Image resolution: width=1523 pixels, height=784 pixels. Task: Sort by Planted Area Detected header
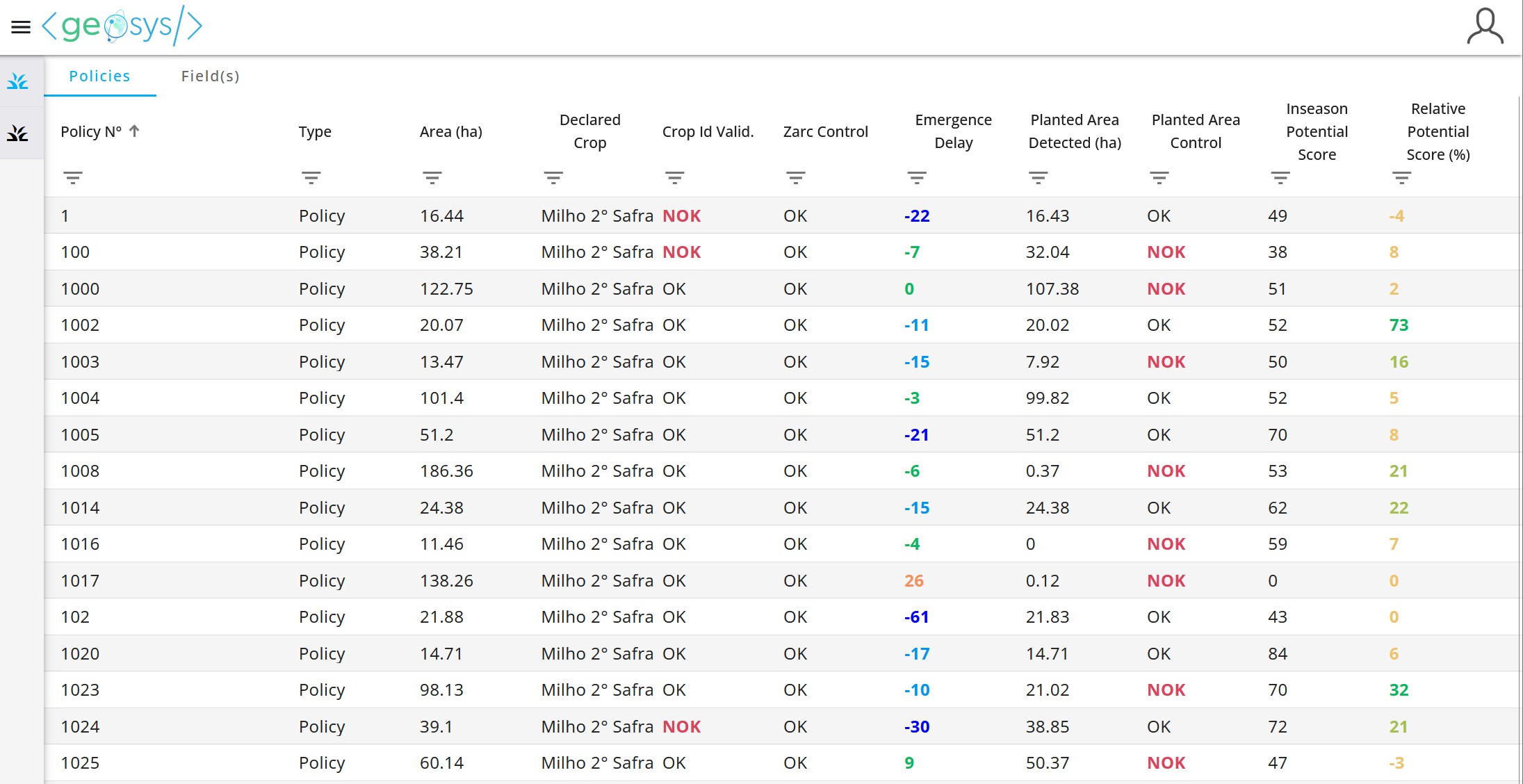[1074, 131]
